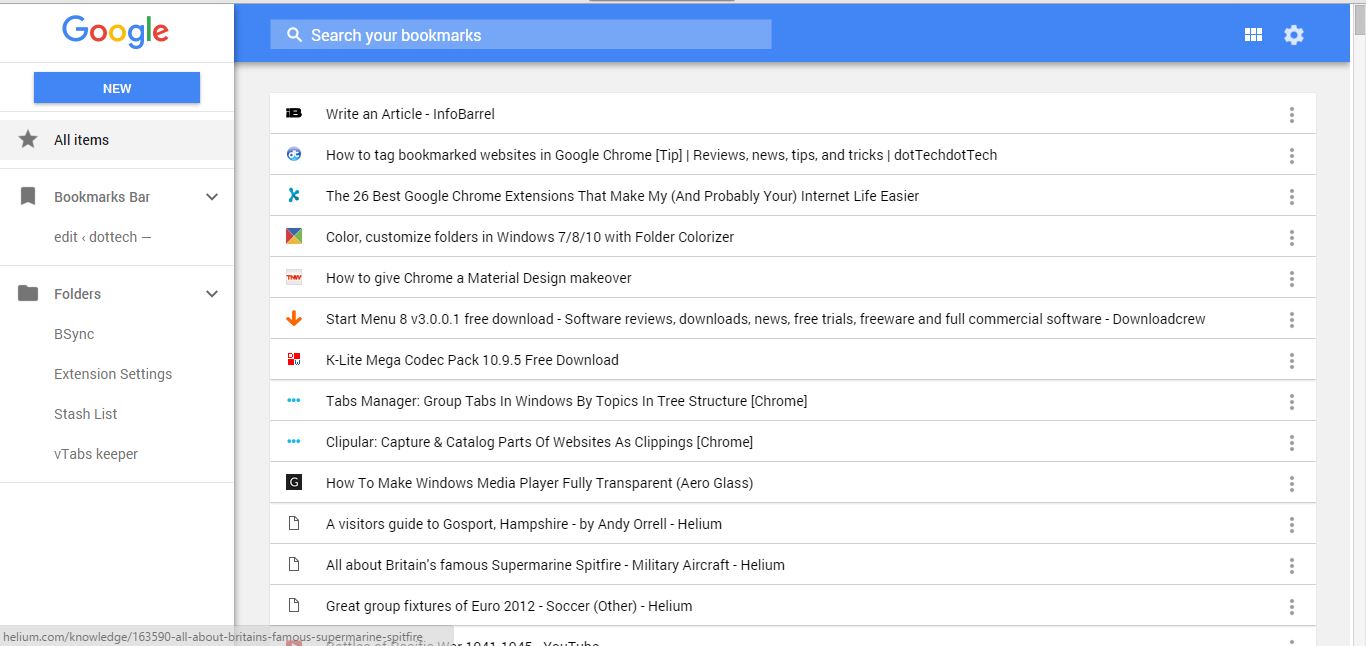Collapse the Bookmarks Bar section
Image resolution: width=1366 pixels, height=646 pixels.
(x=211, y=196)
